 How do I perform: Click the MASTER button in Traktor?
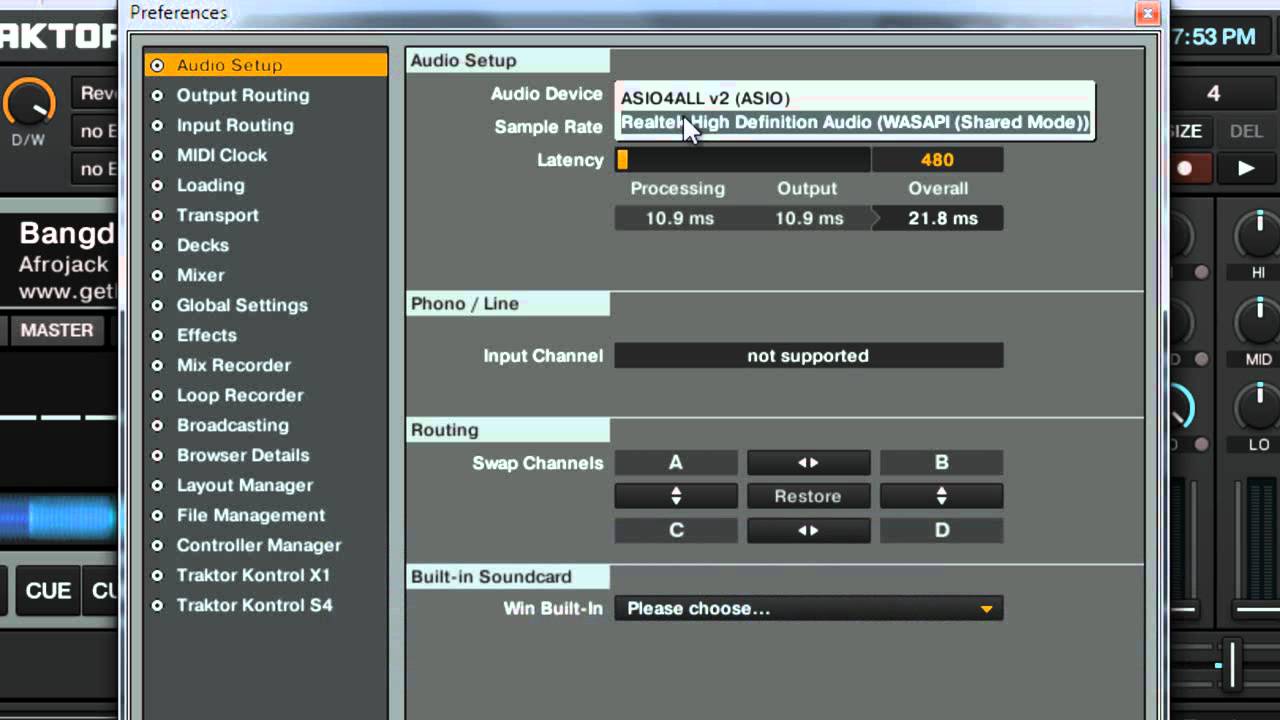pyautogui.click(x=57, y=330)
